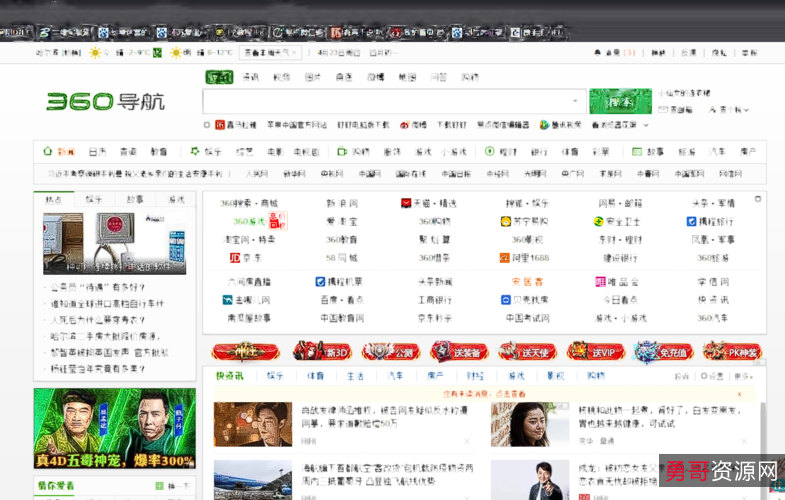Switch to the 游戏 sidebar tab

tap(176, 200)
